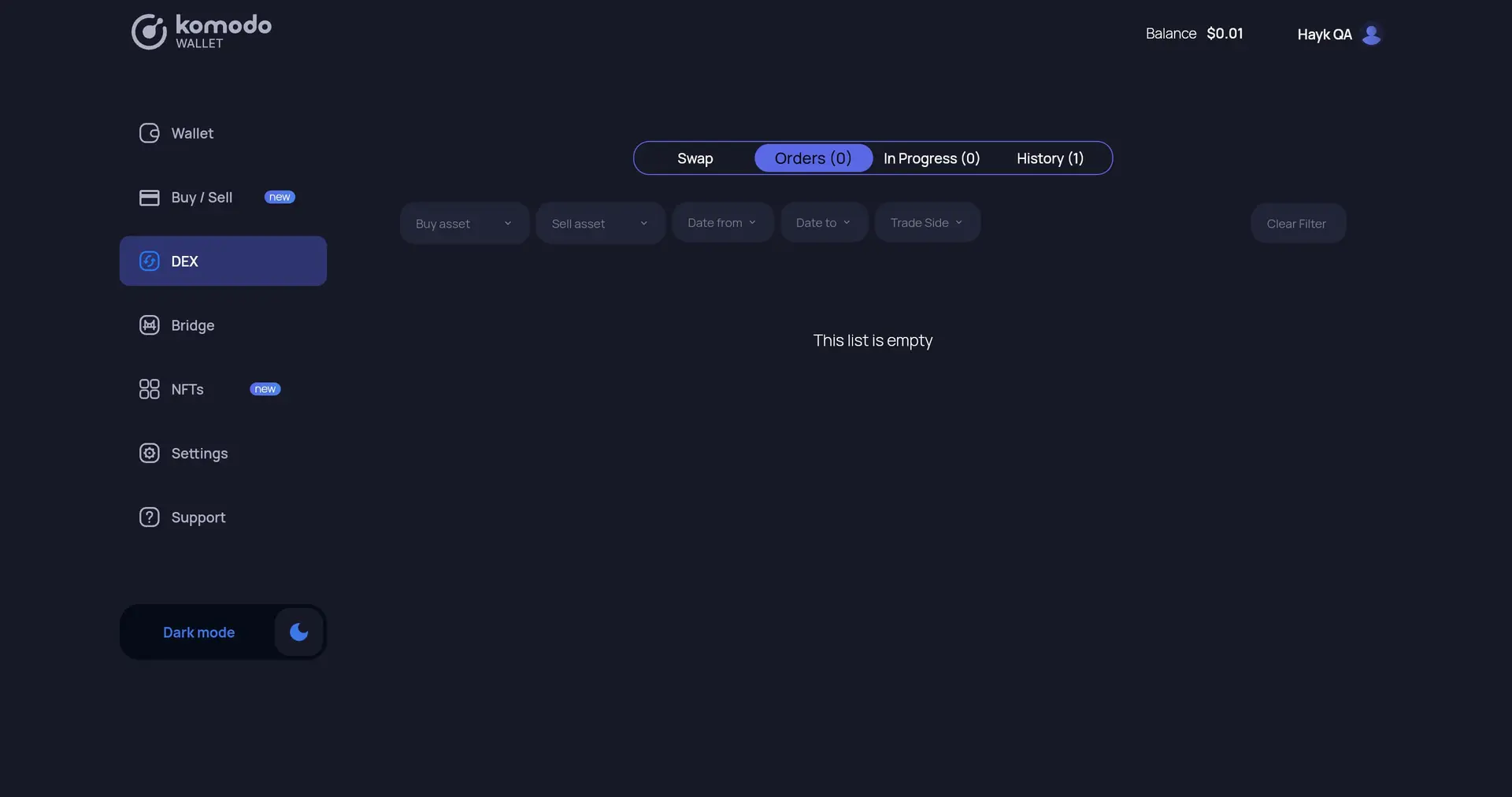Expand the Buy asset dropdown
The height and width of the screenshot is (797, 1512).
(464, 223)
